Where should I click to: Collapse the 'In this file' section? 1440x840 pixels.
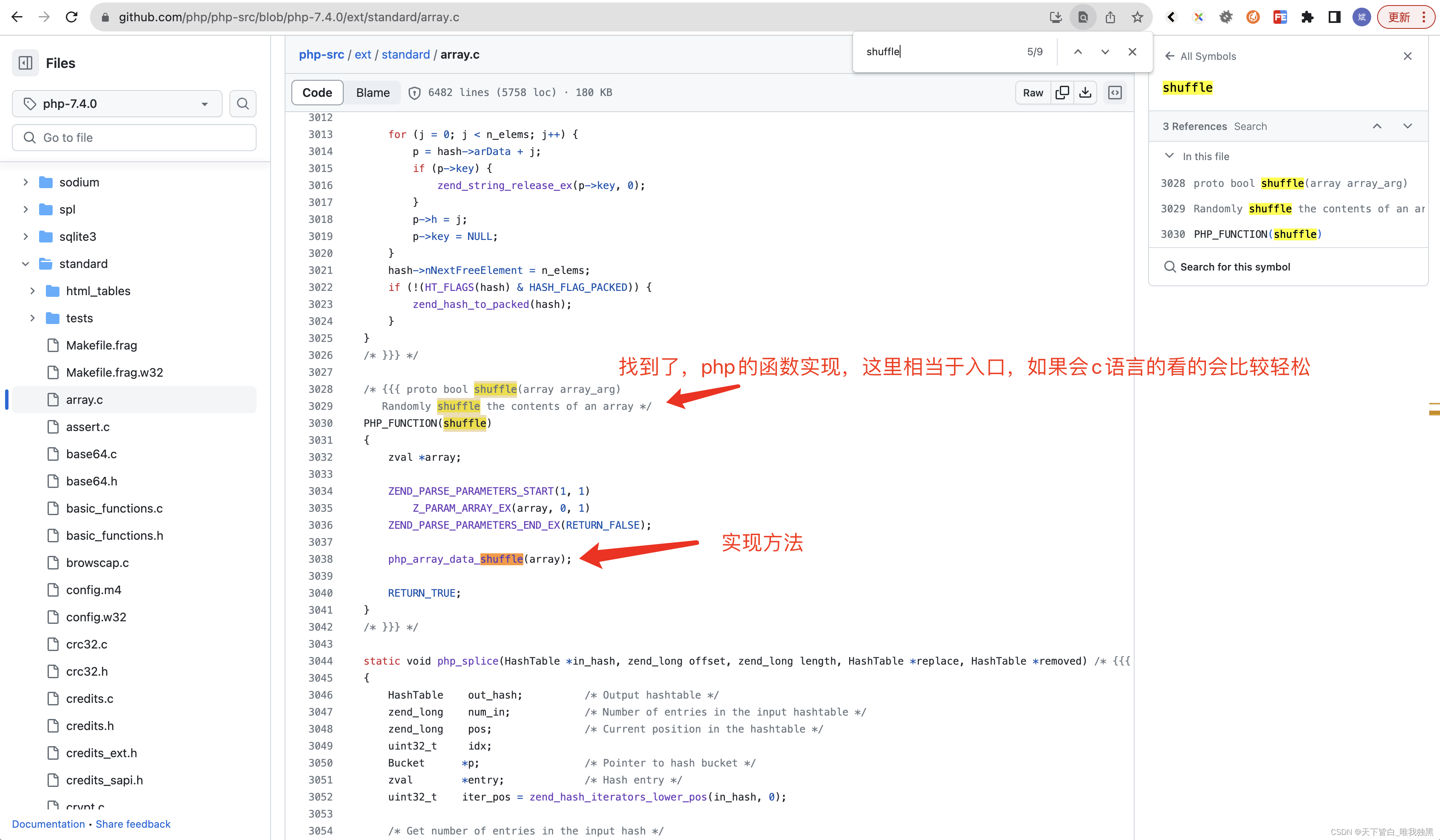pos(1169,156)
